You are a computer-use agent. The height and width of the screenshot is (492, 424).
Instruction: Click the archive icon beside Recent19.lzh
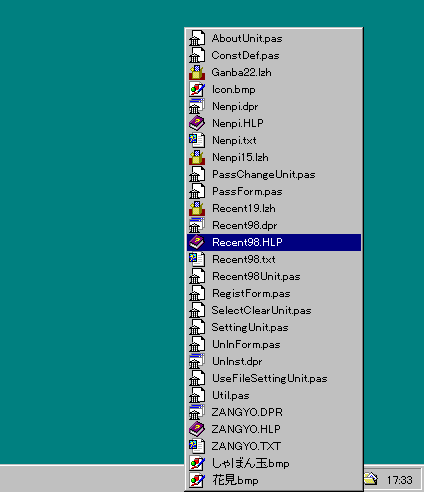[x=197, y=208]
